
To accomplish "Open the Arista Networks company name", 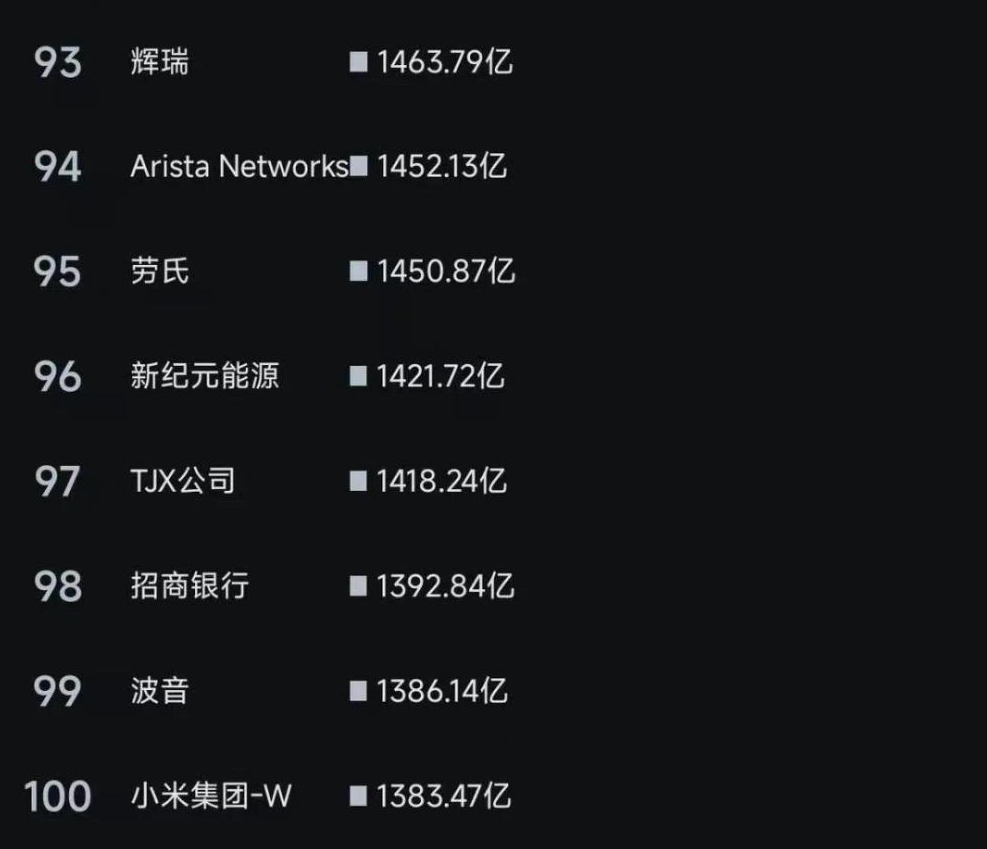I will [239, 166].
